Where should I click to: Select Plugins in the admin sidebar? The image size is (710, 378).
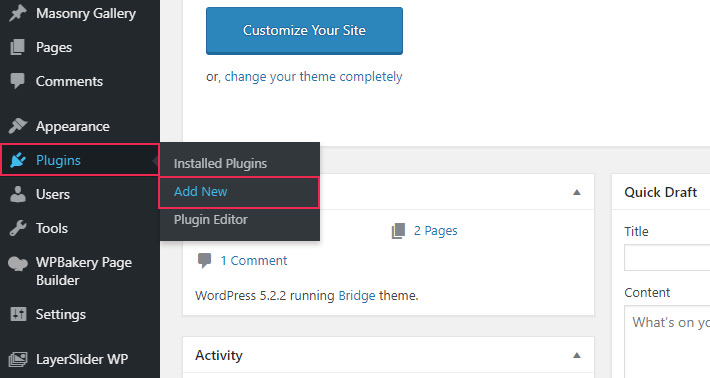[80, 160]
